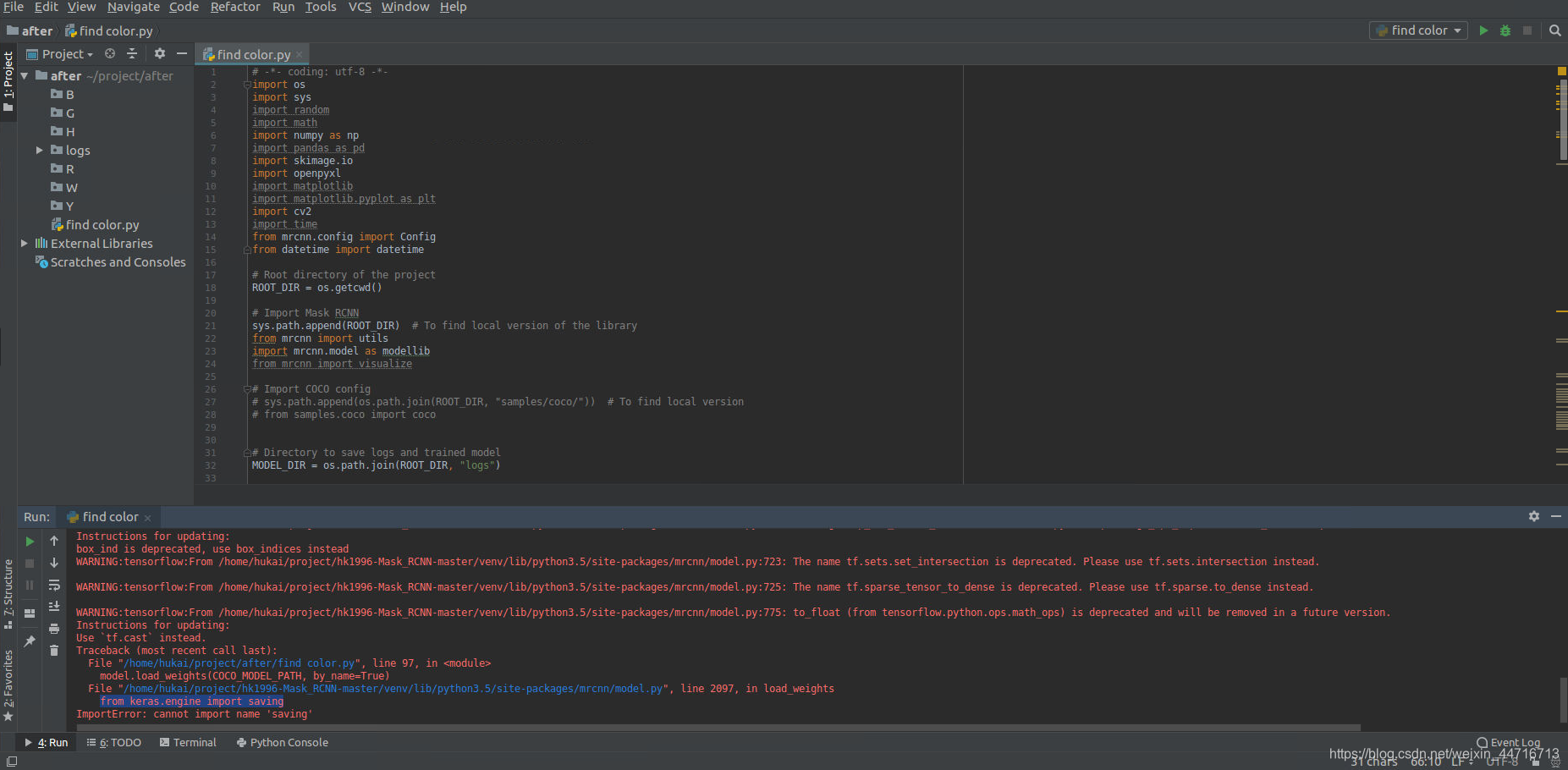The height and width of the screenshot is (770, 1568).
Task: Toggle the 2: Favorites side tool window
Action: coord(8,685)
